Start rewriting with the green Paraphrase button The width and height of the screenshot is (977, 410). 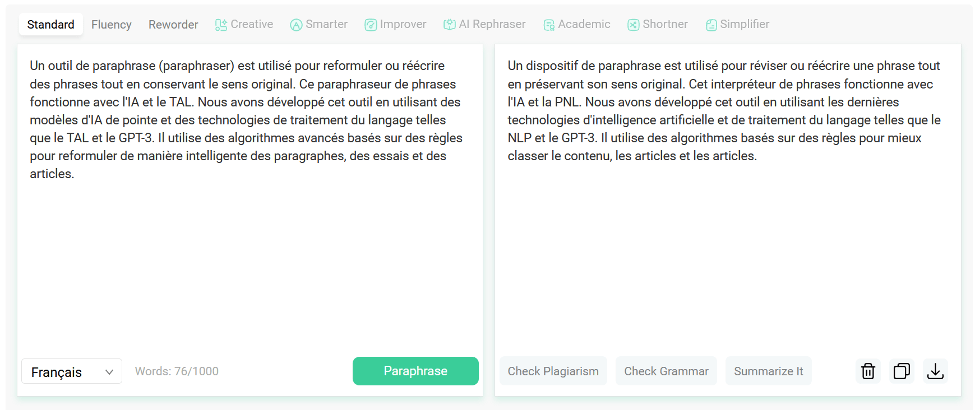pos(416,371)
